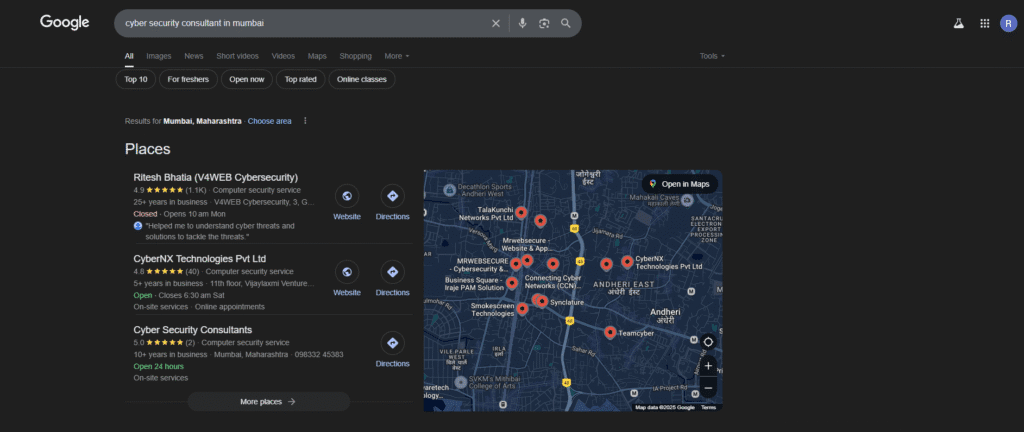Toggle the For freshers filter chip
Screen dimensions: 1024x432
[x=187, y=79]
